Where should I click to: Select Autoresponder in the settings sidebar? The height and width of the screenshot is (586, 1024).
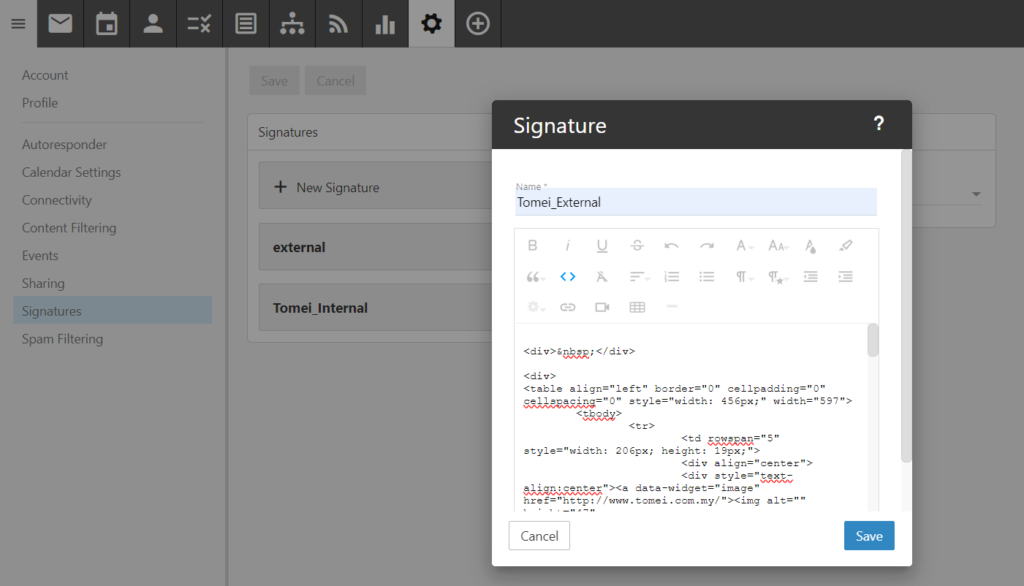click(x=64, y=144)
